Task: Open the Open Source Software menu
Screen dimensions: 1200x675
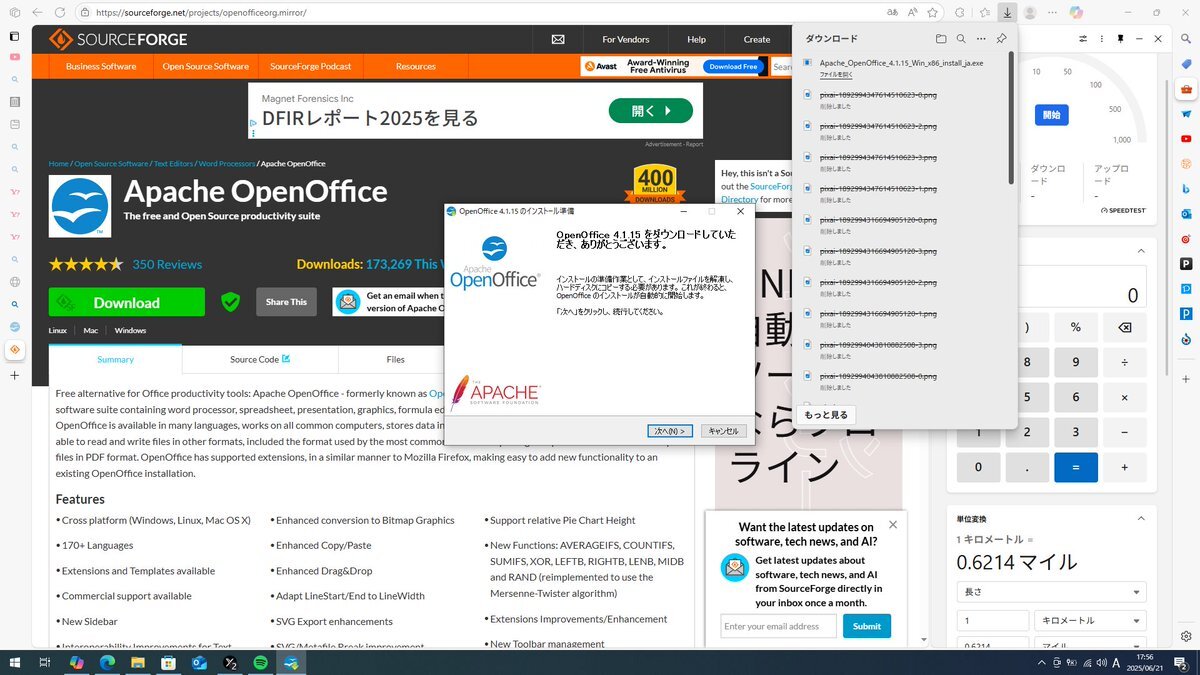Action: click(x=206, y=66)
